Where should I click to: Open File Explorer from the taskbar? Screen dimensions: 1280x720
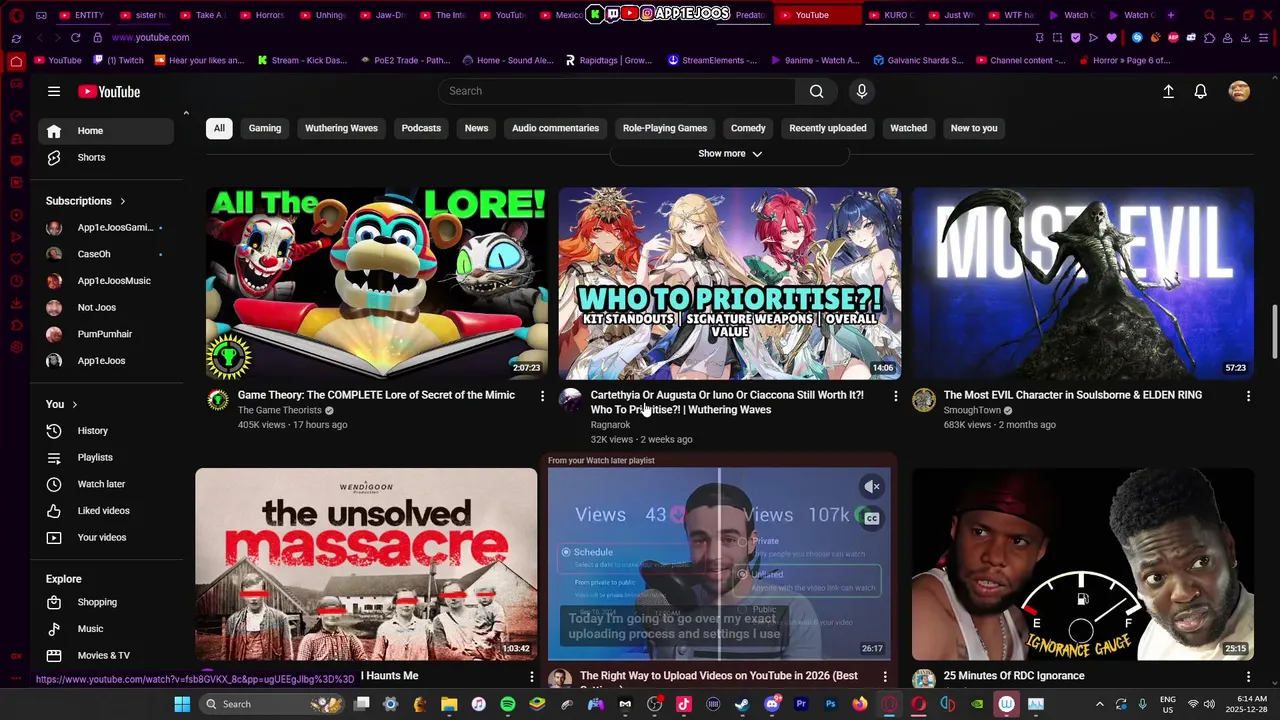[449, 704]
